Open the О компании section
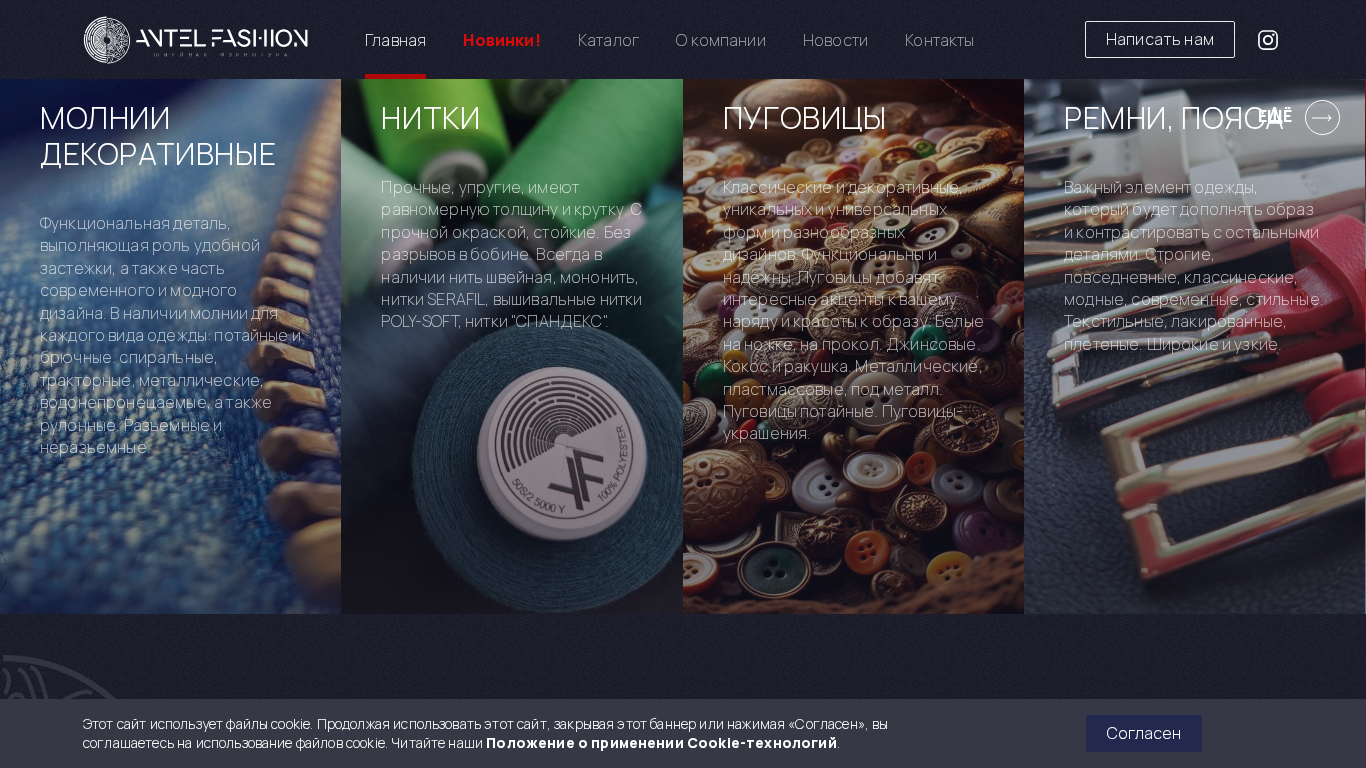1366x768 pixels. coord(721,40)
